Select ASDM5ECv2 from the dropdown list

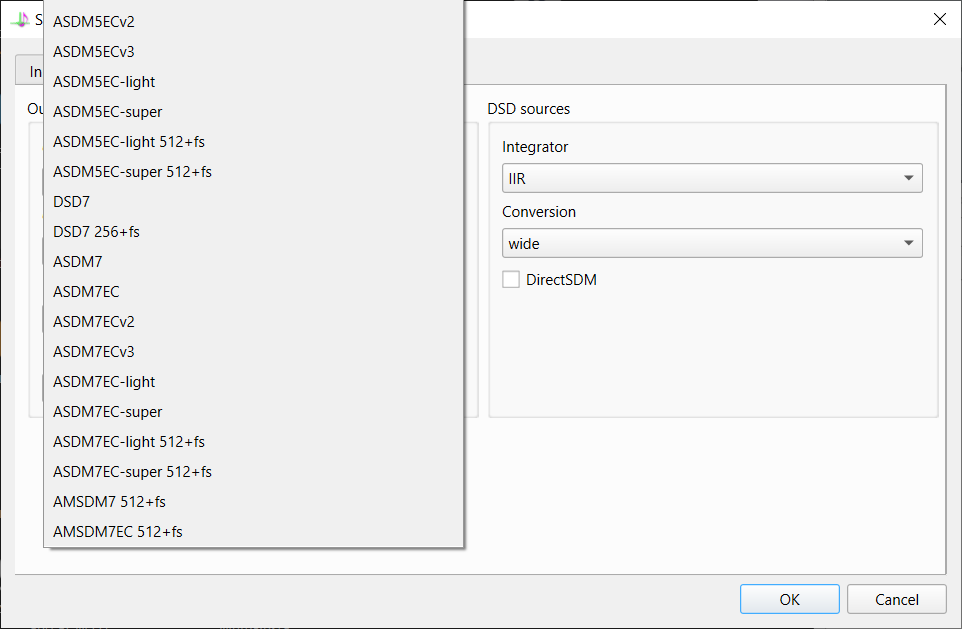click(x=94, y=22)
